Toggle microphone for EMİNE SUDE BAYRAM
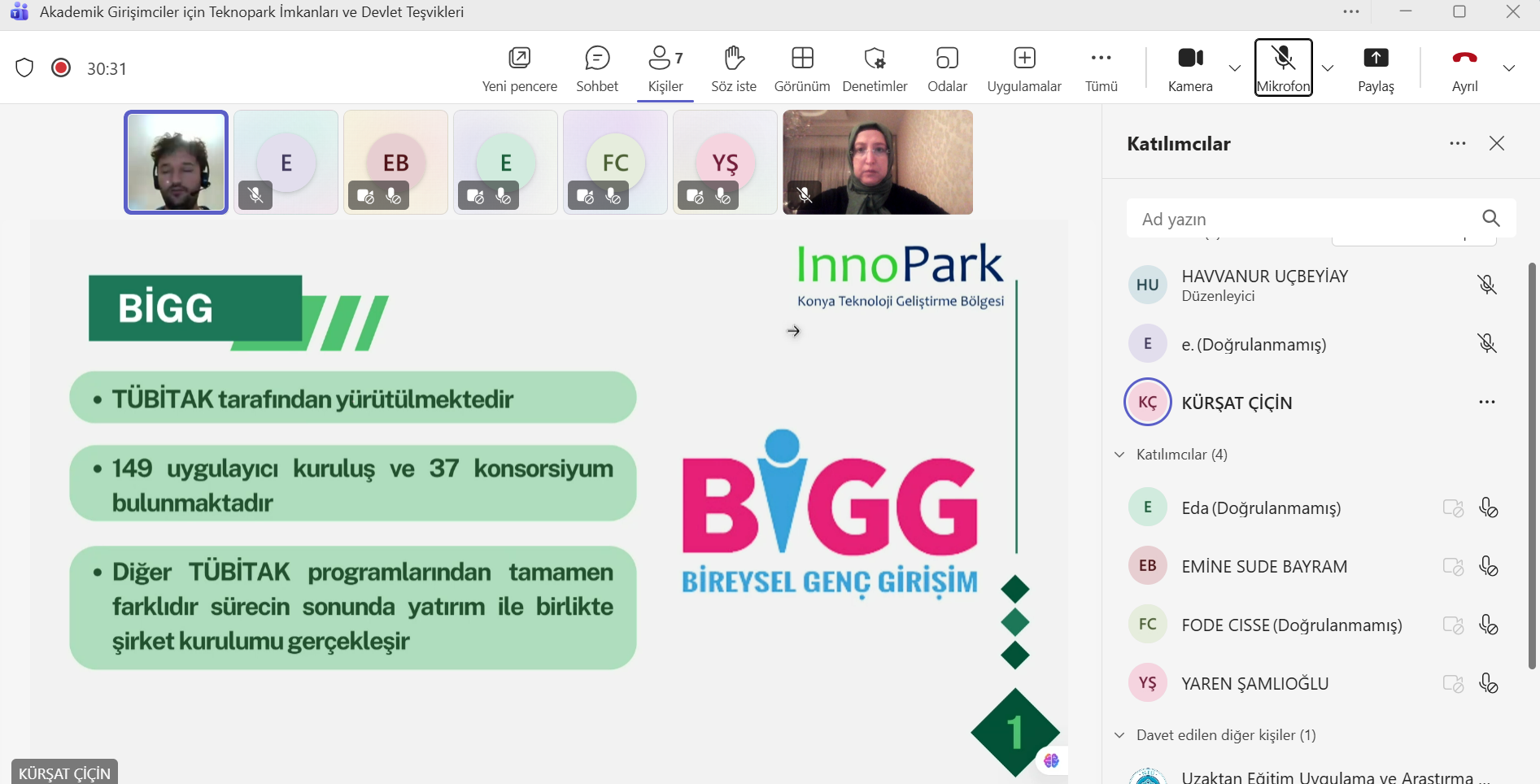The height and width of the screenshot is (784, 1540). coord(1488,566)
